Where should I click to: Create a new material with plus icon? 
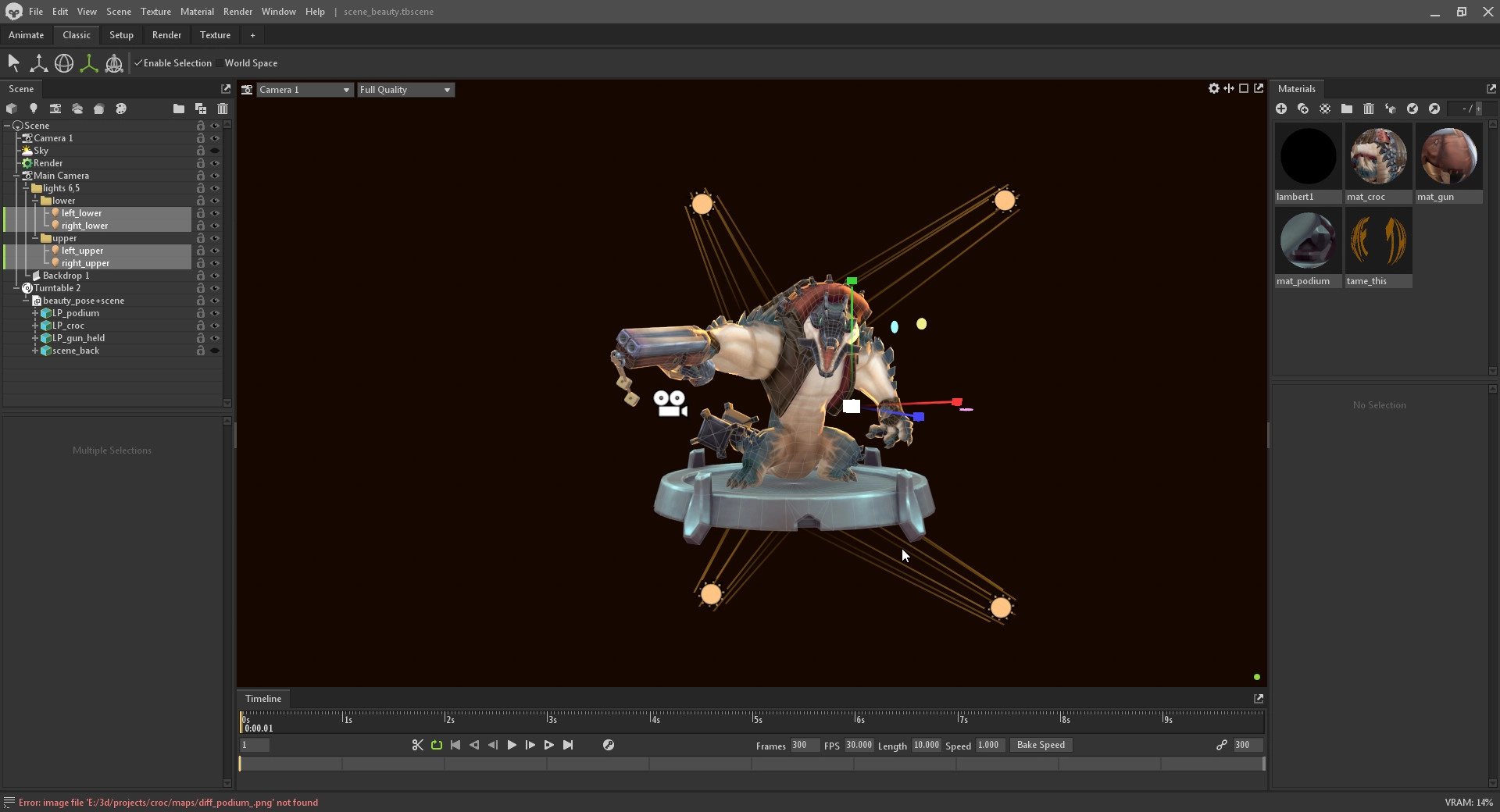1281,109
